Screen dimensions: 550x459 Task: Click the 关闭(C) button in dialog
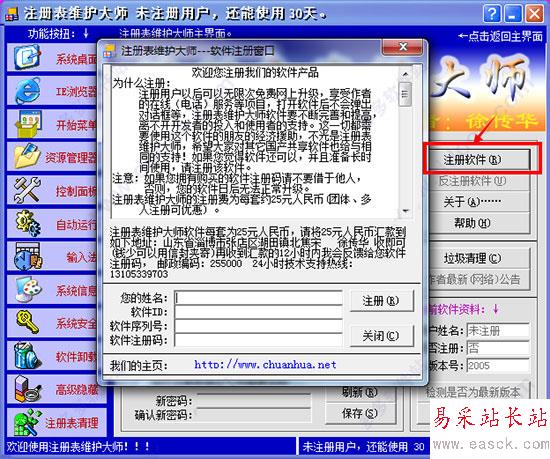click(381, 336)
